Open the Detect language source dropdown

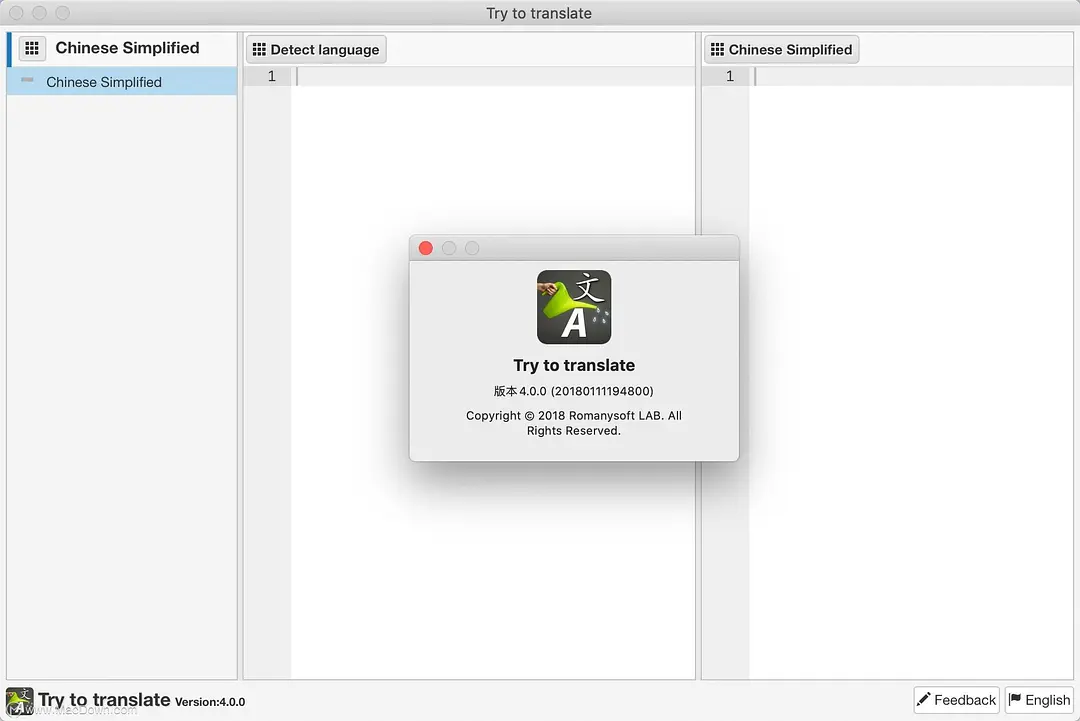[x=316, y=49]
